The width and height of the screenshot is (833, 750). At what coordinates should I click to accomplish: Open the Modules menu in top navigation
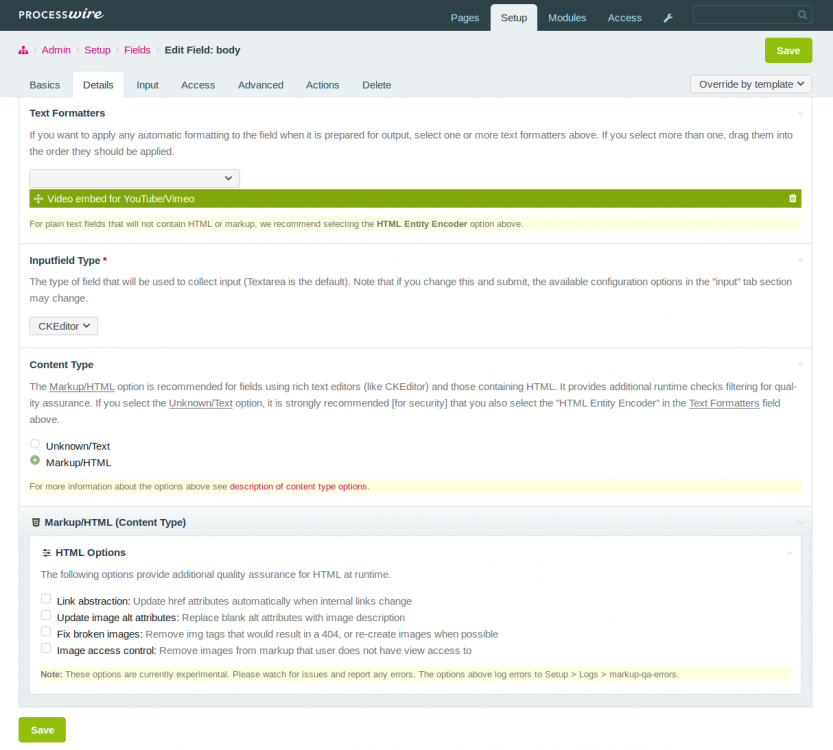click(567, 18)
